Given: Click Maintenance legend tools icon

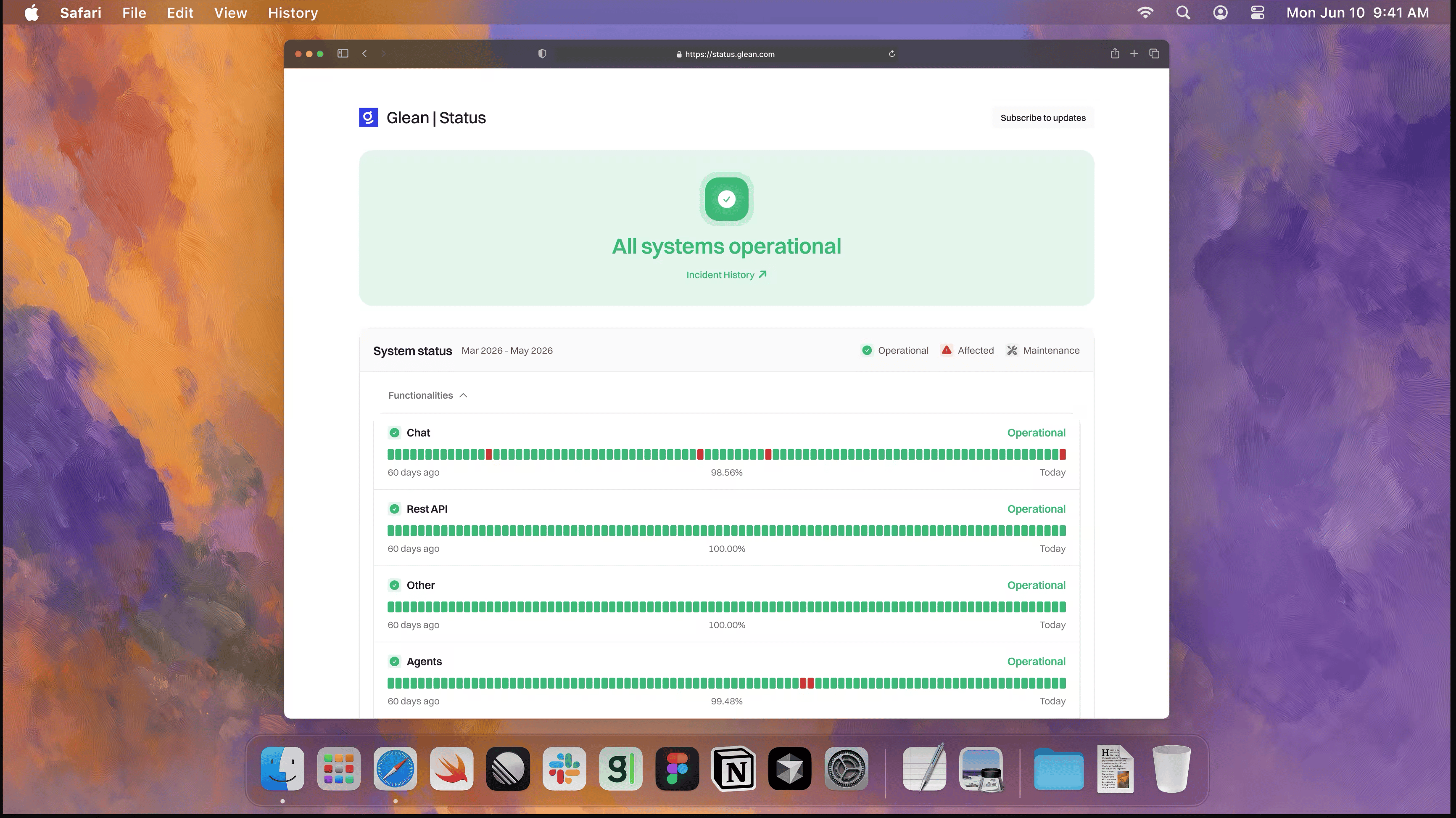Looking at the screenshot, I should 1012,350.
